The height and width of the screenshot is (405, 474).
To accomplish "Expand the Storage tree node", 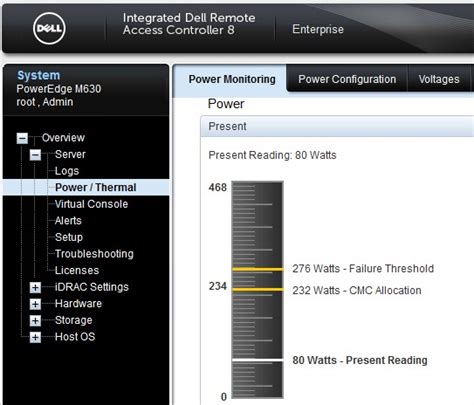I will (35, 321).
